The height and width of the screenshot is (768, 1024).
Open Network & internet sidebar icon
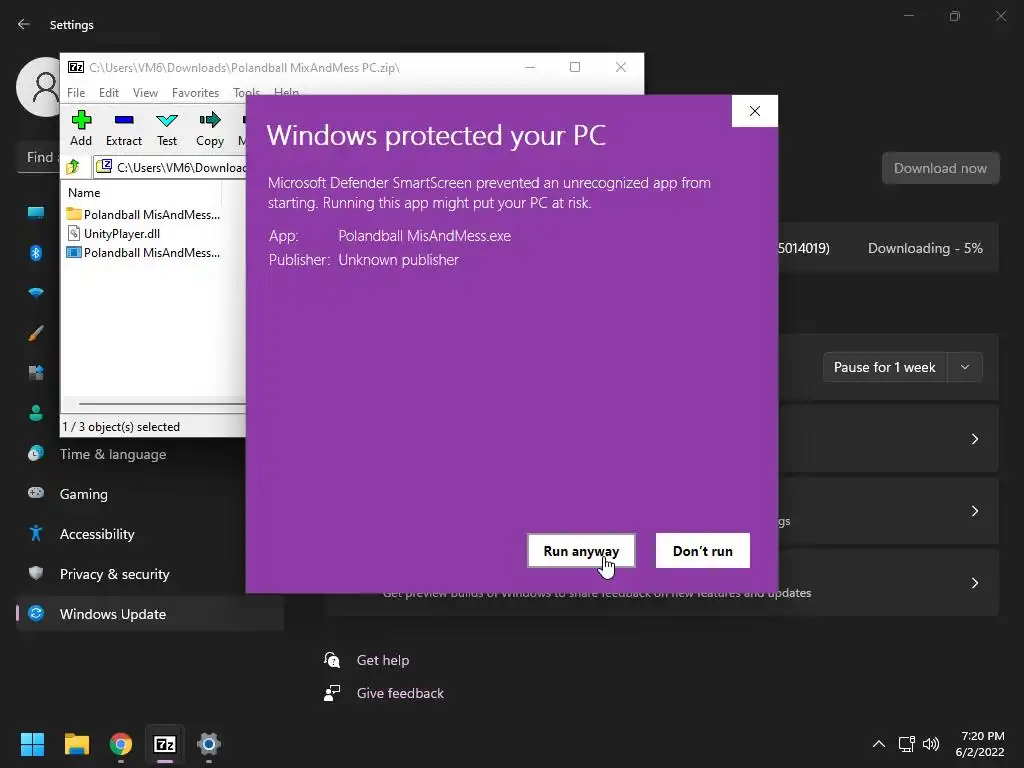(36, 293)
